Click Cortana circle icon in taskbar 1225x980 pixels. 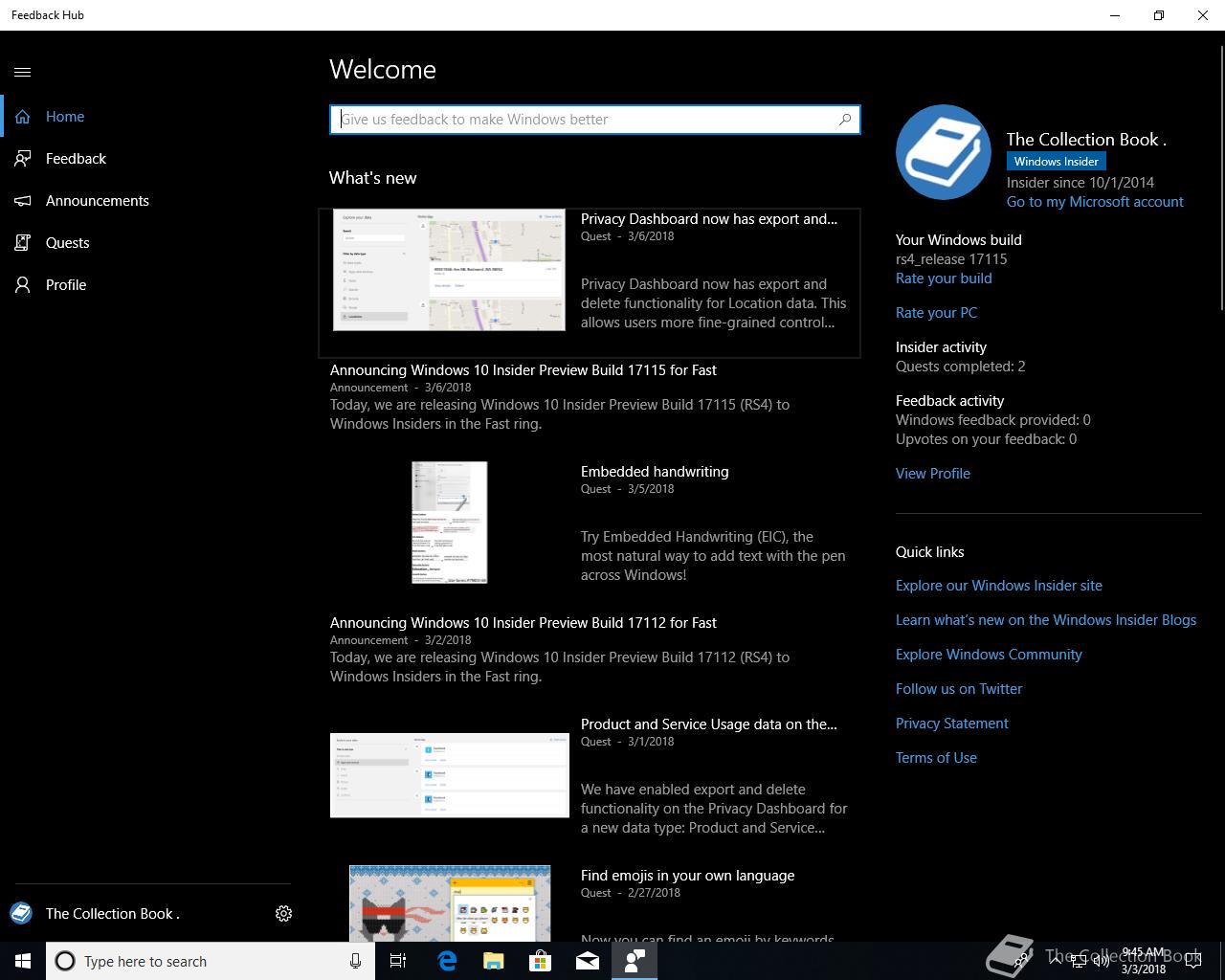65,961
